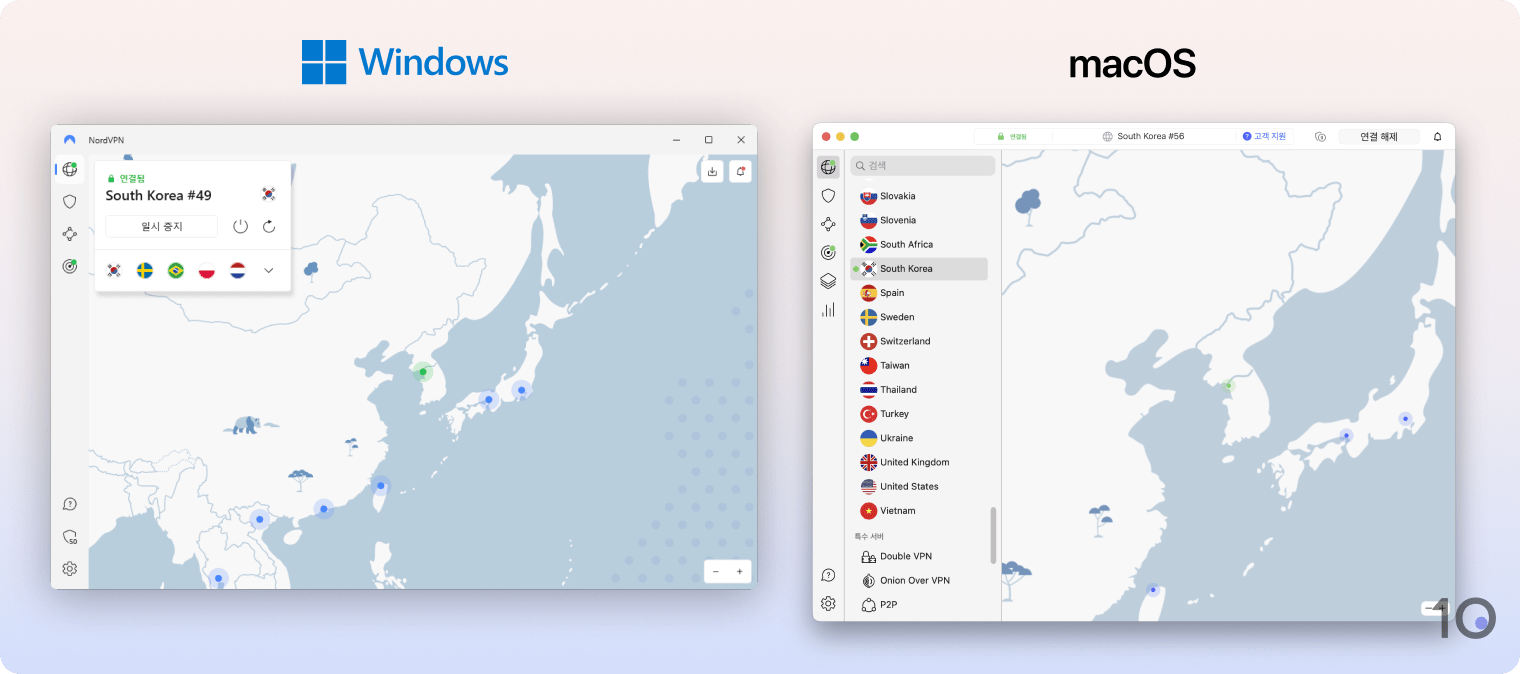Open the globe servers view in Windows sidebar
This screenshot has width=1520, height=674.
[x=69, y=169]
